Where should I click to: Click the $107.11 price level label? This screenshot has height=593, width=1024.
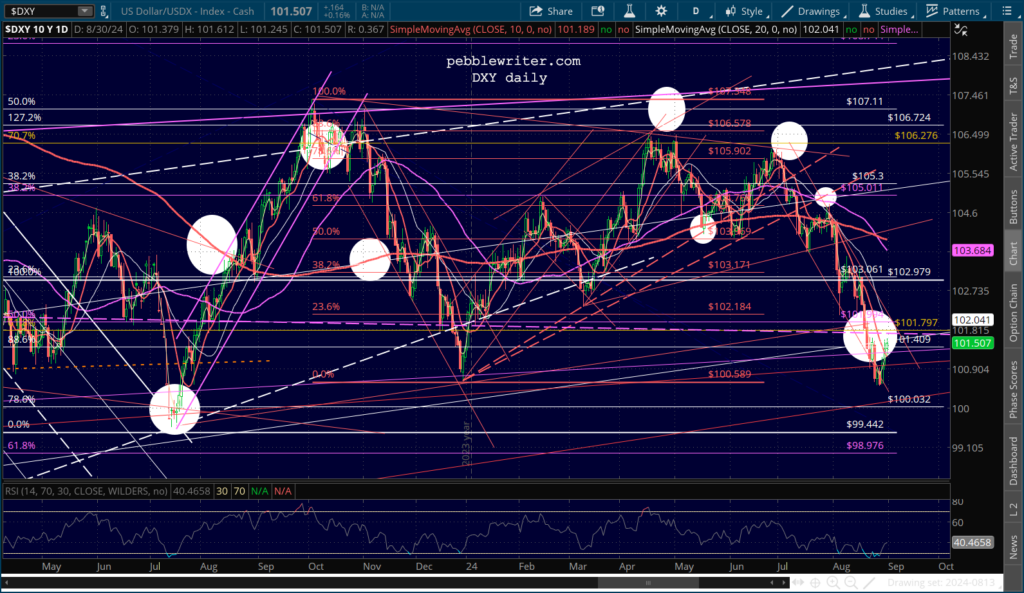pos(864,101)
